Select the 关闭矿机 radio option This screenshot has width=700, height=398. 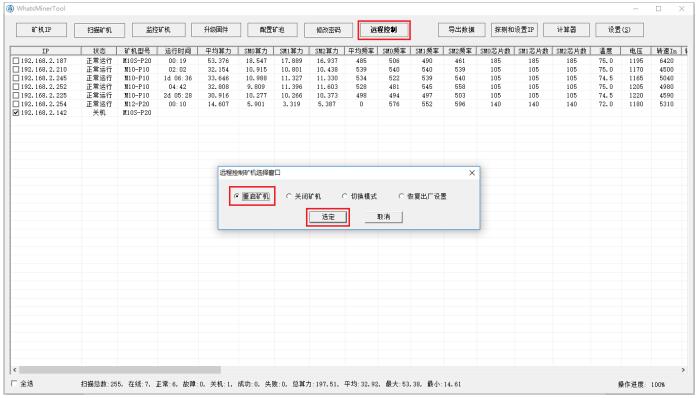pos(304,196)
